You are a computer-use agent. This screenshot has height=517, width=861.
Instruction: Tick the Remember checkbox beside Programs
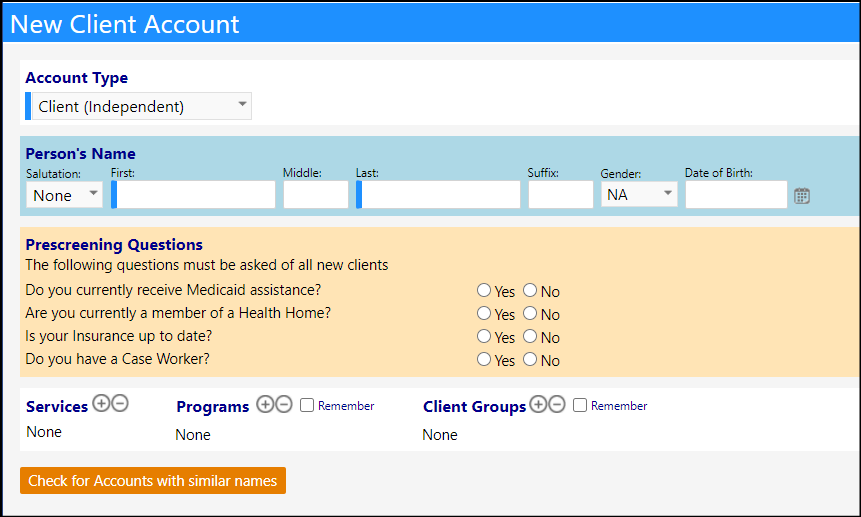[307, 405]
